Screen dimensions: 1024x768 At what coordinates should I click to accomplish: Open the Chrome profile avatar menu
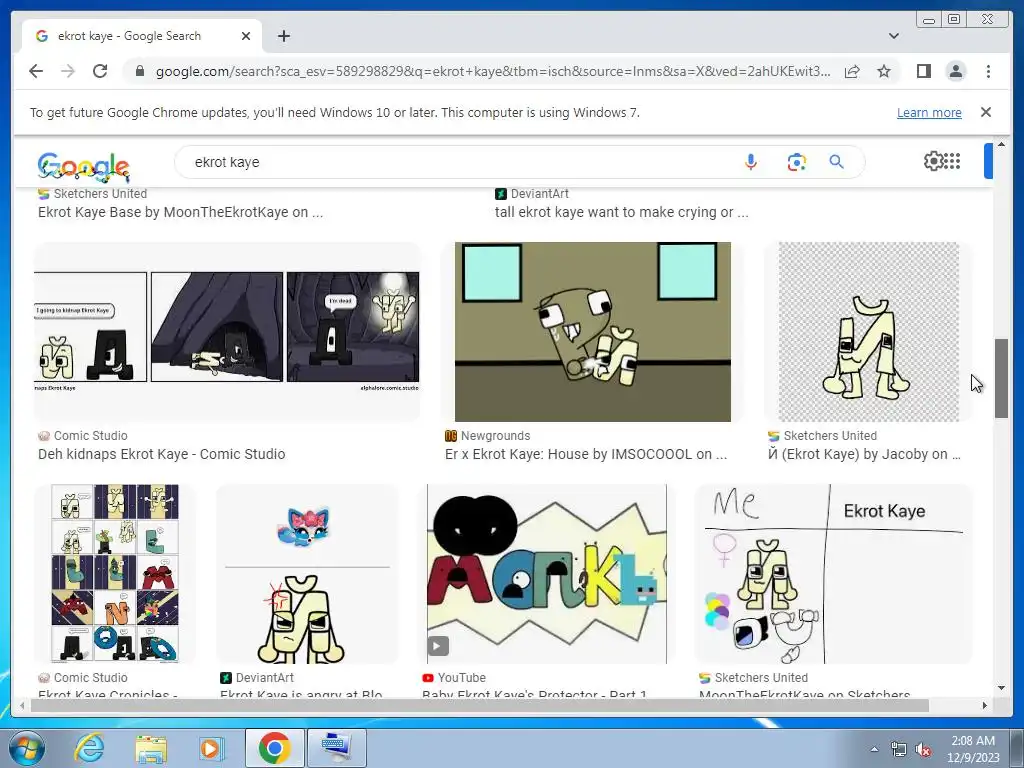click(x=955, y=71)
